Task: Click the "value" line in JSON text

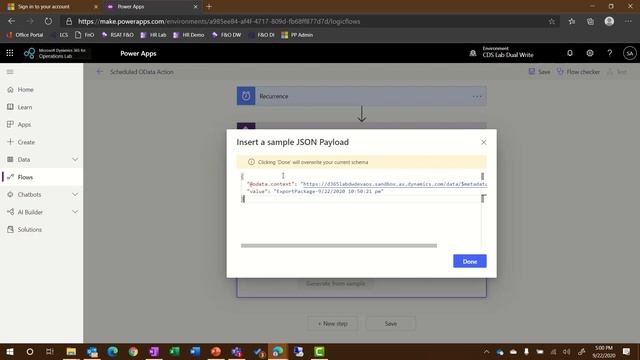Action: pyautogui.click(x=315, y=191)
